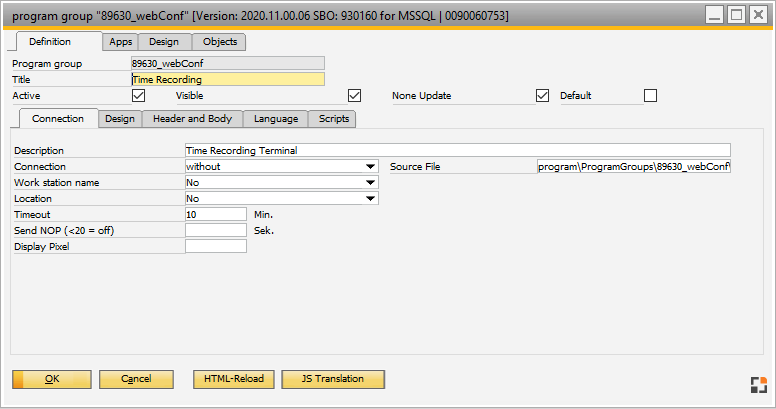This screenshot has height=409, width=776.
Task: Select the Header and Body tab
Action: point(192,119)
